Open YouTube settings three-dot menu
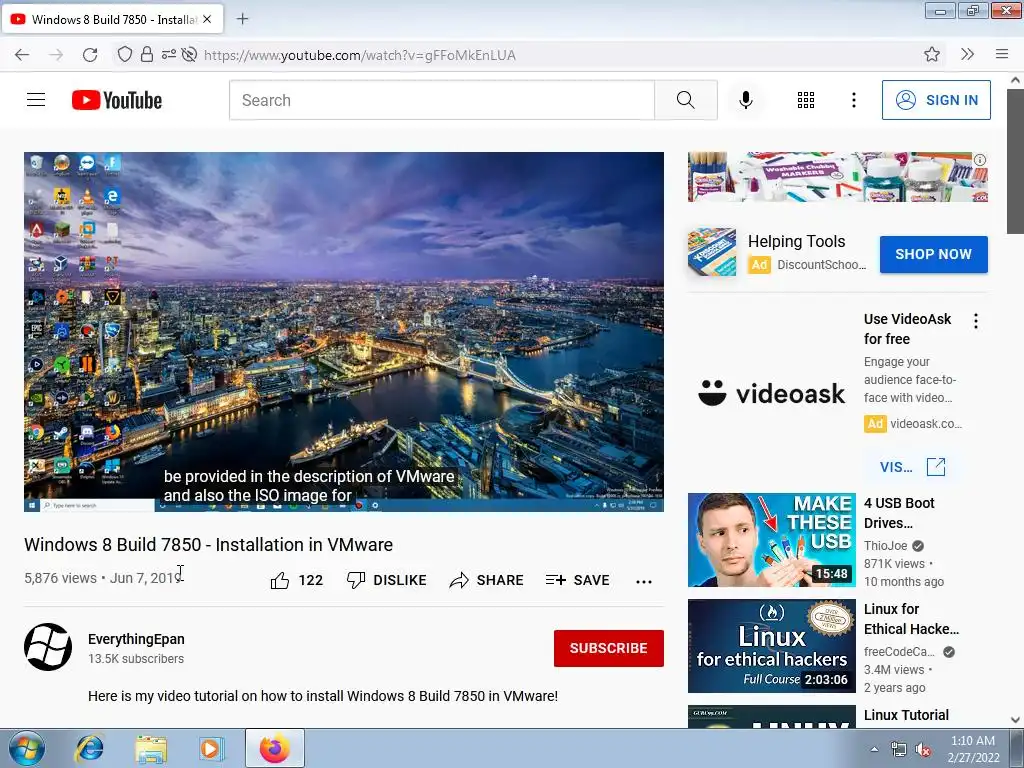Screen dimensions: 1024x768 (x=854, y=100)
